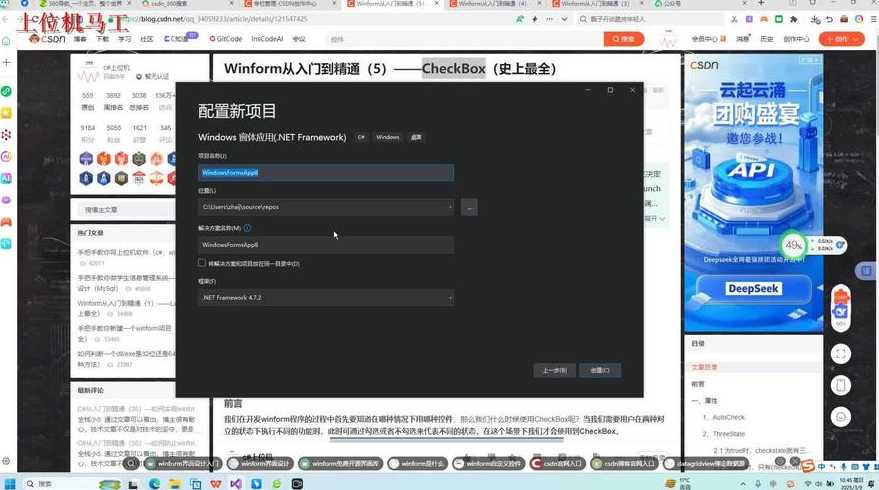The height and width of the screenshot is (490, 879).
Task: Click the solution name info icon
Action: (248, 228)
